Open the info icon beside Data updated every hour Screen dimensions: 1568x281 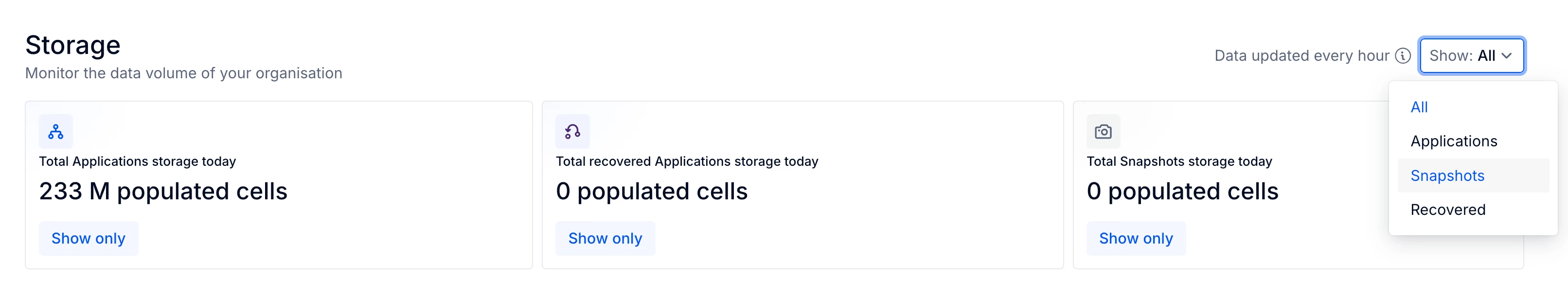click(1403, 56)
